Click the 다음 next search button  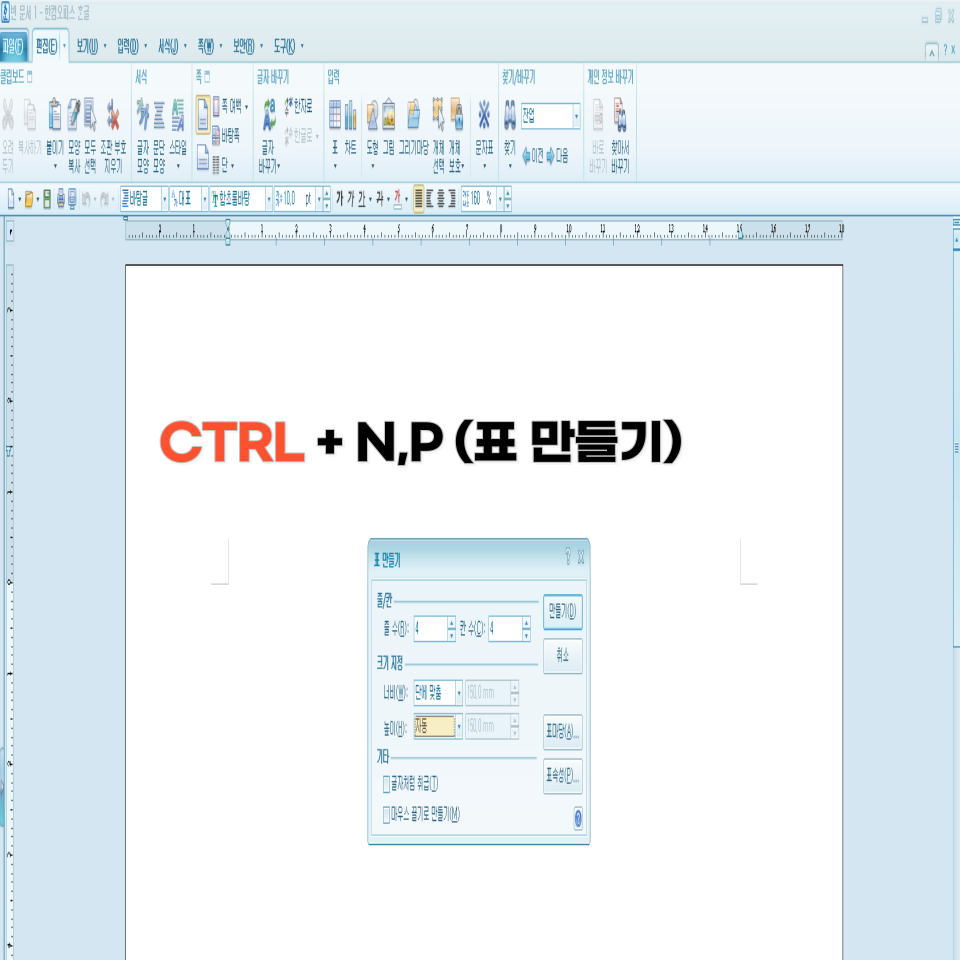click(557, 156)
